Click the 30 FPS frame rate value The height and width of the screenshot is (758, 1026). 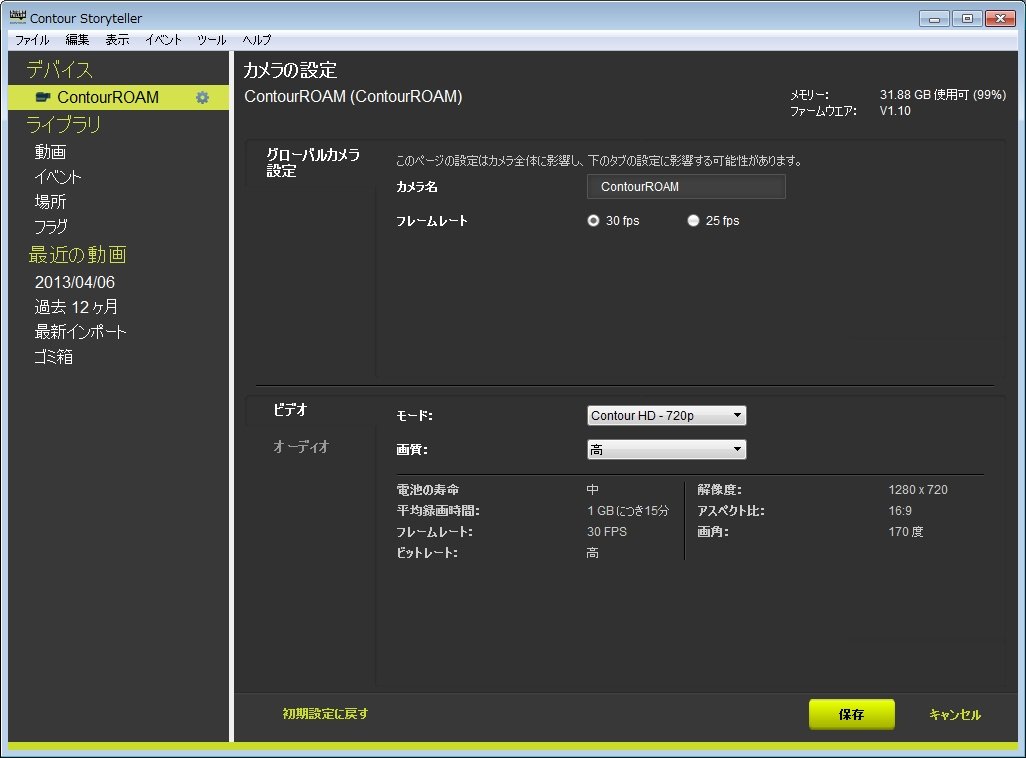tap(607, 532)
